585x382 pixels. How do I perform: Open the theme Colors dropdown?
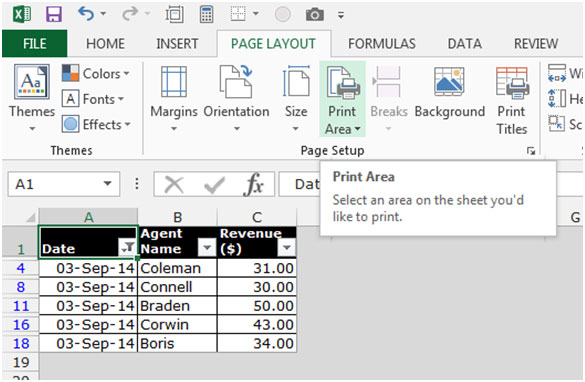tap(96, 73)
